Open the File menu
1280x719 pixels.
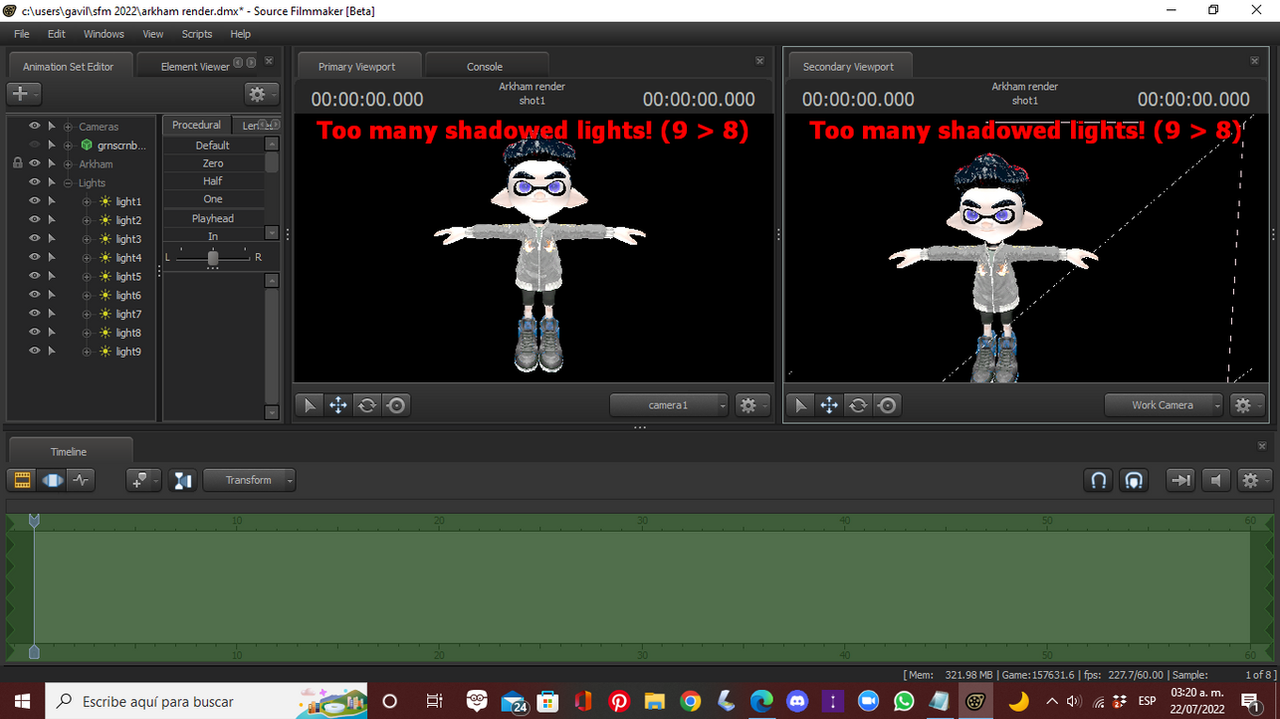click(21, 34)
